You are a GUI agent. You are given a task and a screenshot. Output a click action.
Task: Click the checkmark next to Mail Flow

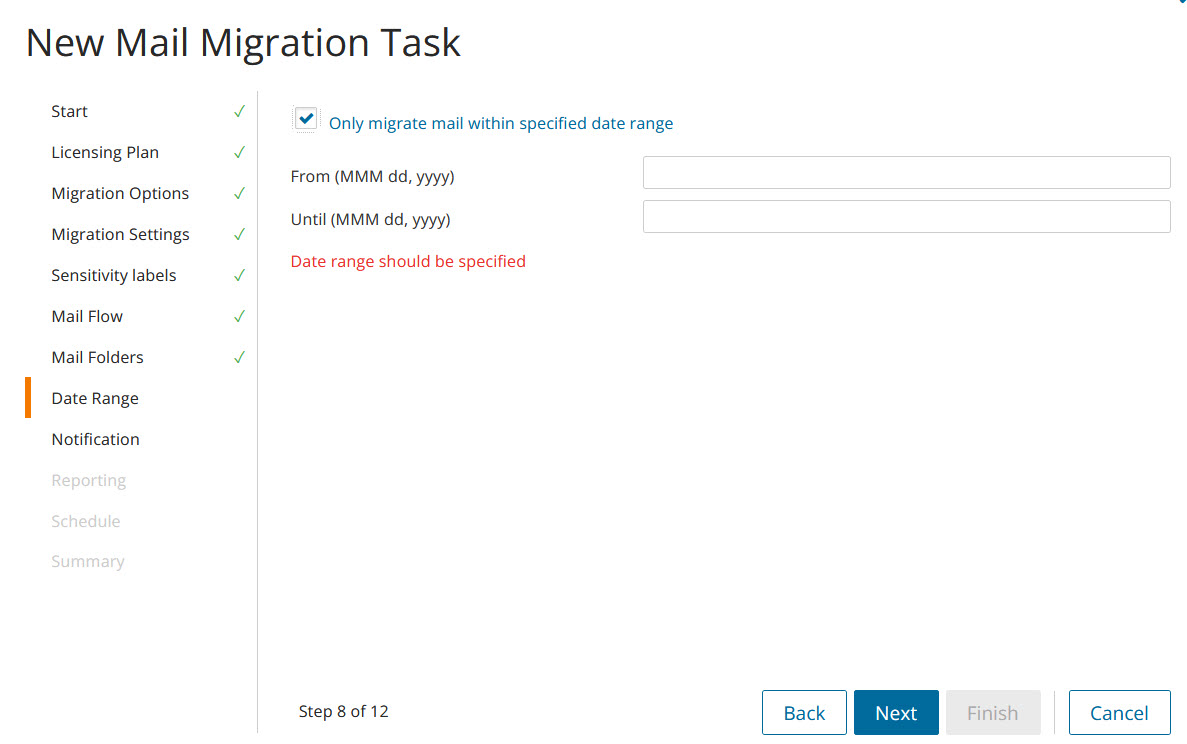pos(239,316)
